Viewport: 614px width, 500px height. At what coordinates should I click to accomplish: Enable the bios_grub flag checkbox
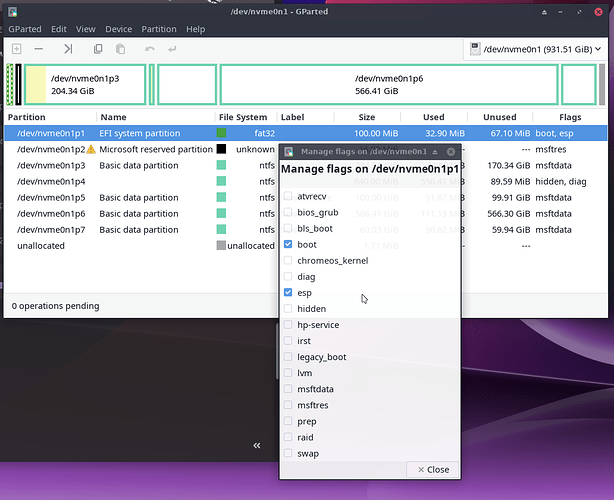tap(288, 212)
